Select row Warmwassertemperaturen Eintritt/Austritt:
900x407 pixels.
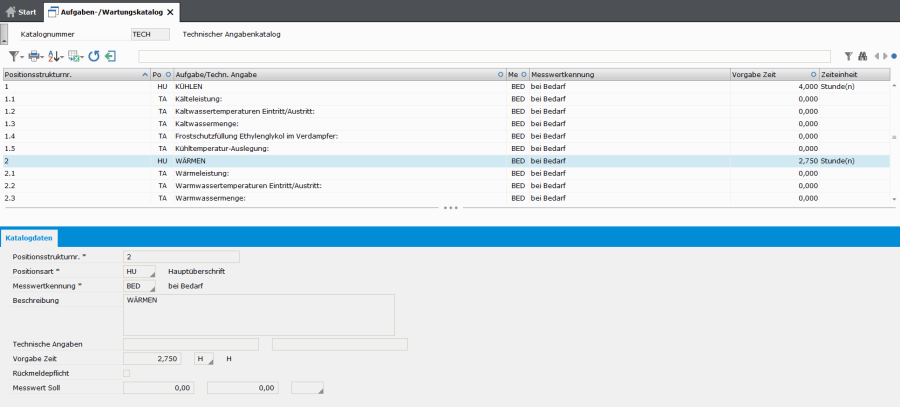[x=447, y=186]
